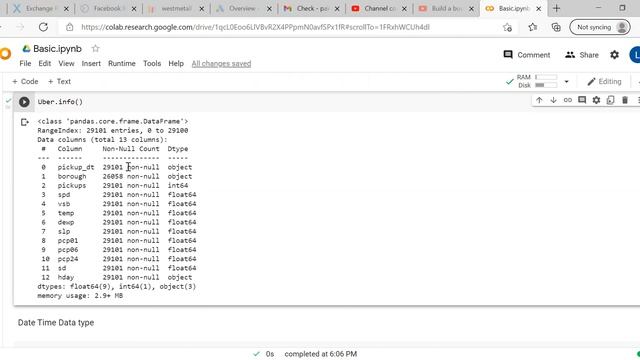This screenshot has height=360, width=640.
Task: Click the browser address bar URL
Action: [255, 27]
